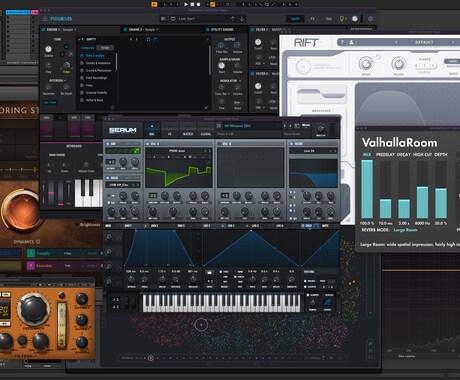Open the Pigments hamburger menu icon
Image resolution: width=460 pixels, height=380 pixels.
[x=45, y=19]
